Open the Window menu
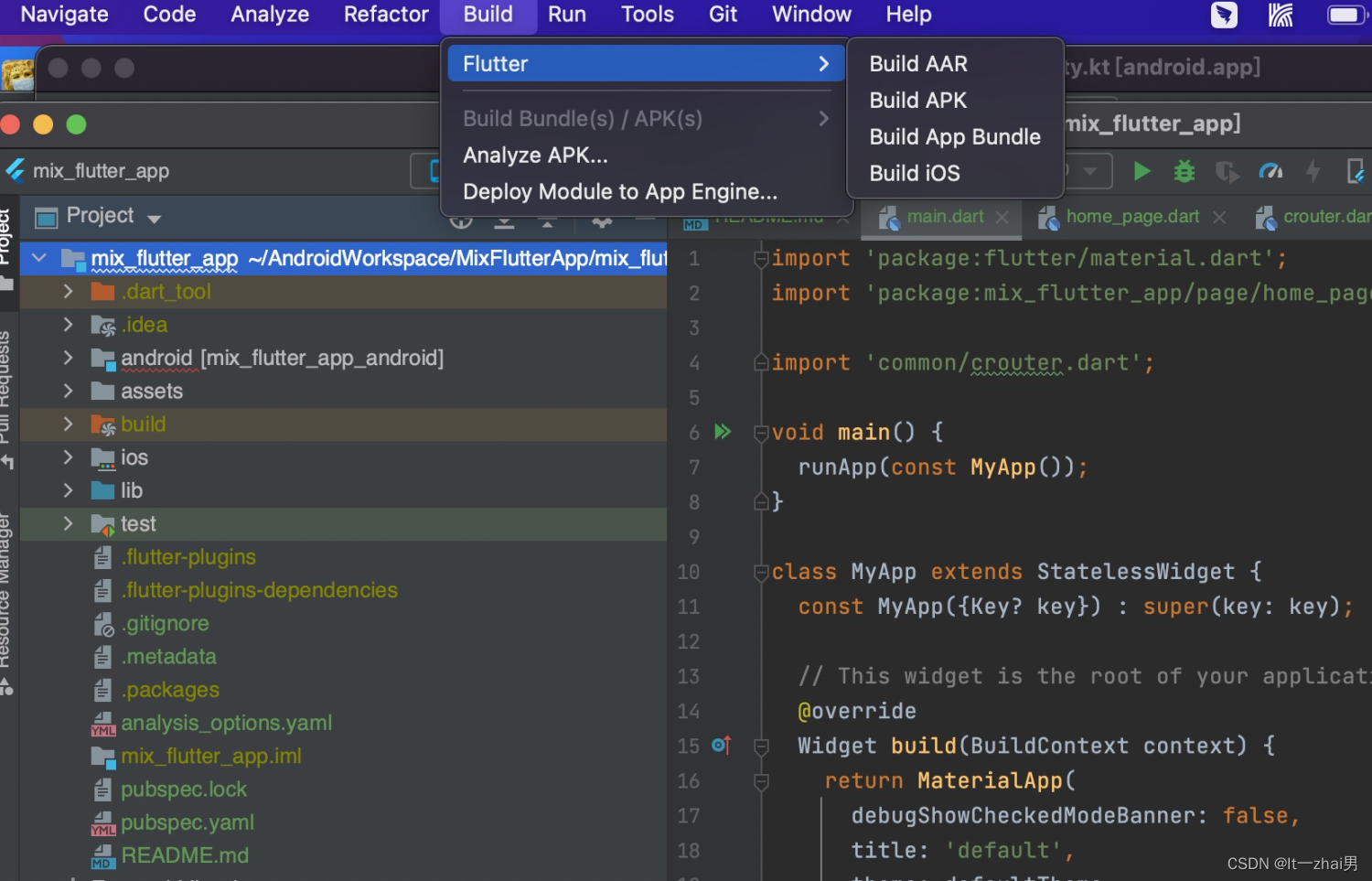 coord(811,15)
